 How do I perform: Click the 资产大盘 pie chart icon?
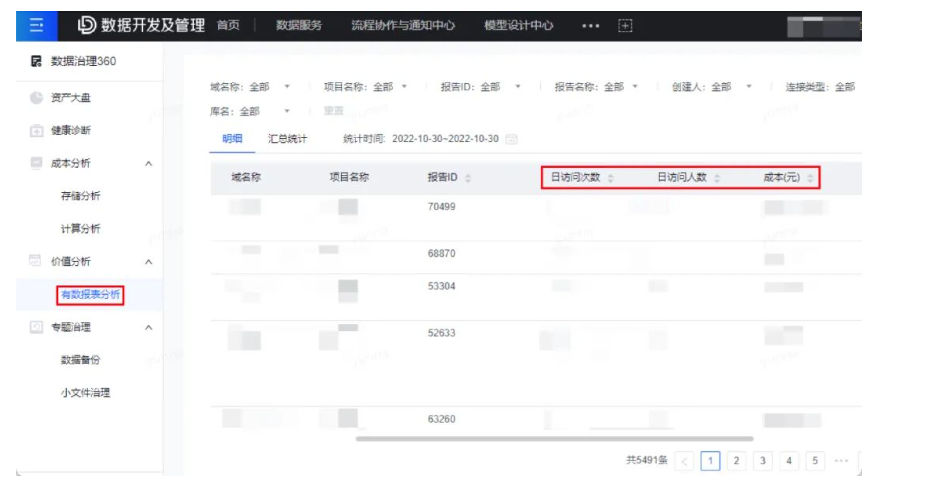coord(36,98)
